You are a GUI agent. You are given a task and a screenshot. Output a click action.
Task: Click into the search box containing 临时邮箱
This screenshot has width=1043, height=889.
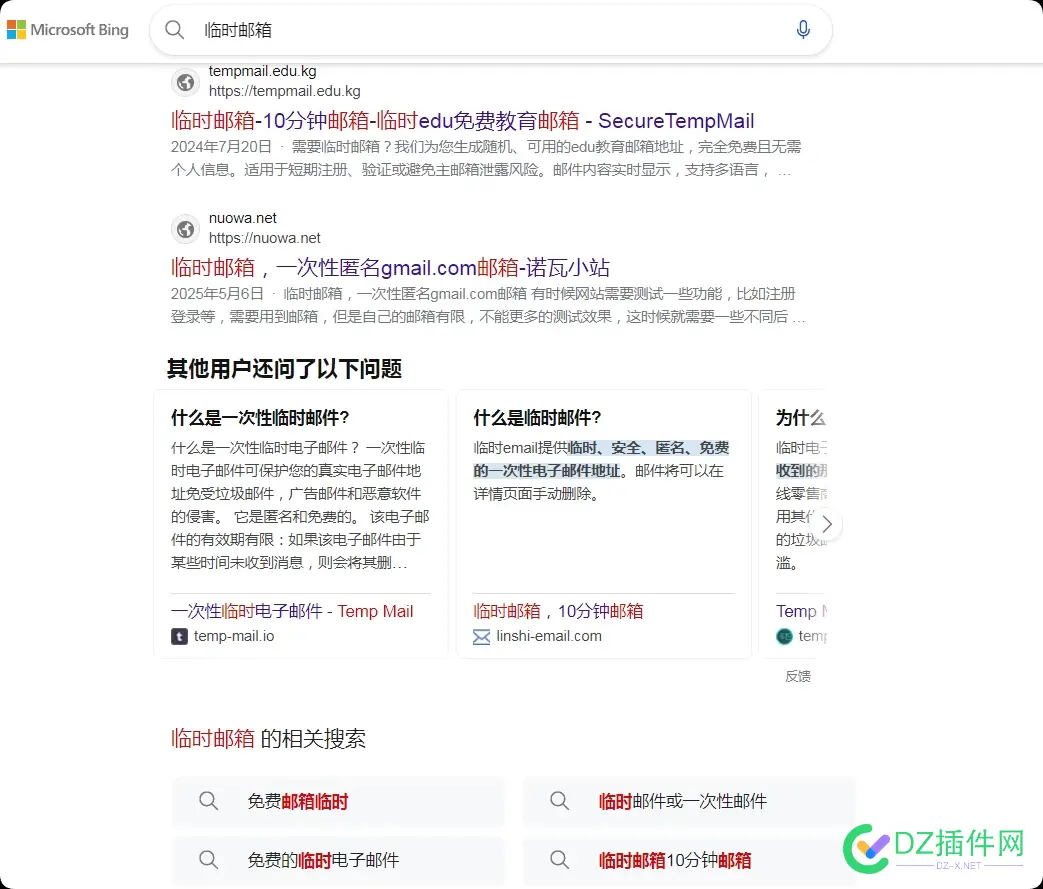coord(480,30)
